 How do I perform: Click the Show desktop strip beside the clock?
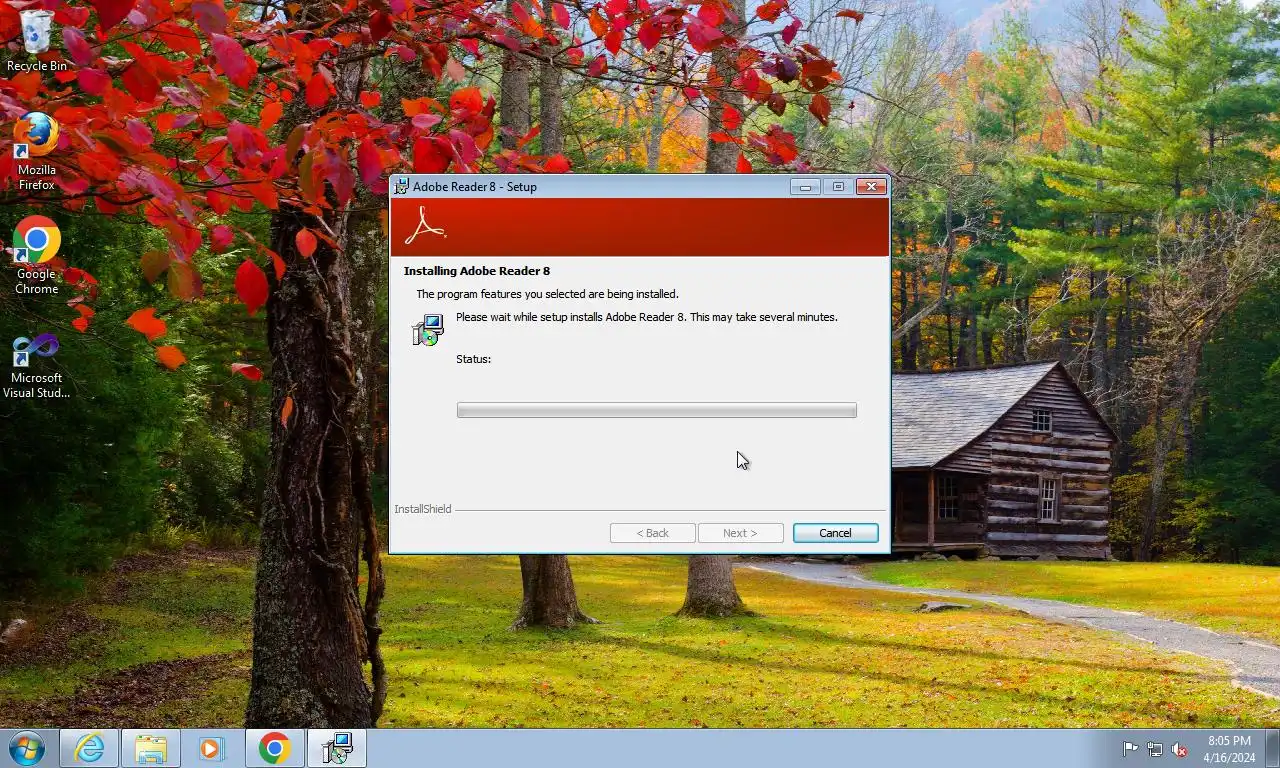pyautogui.click(x=1272, y=749)
